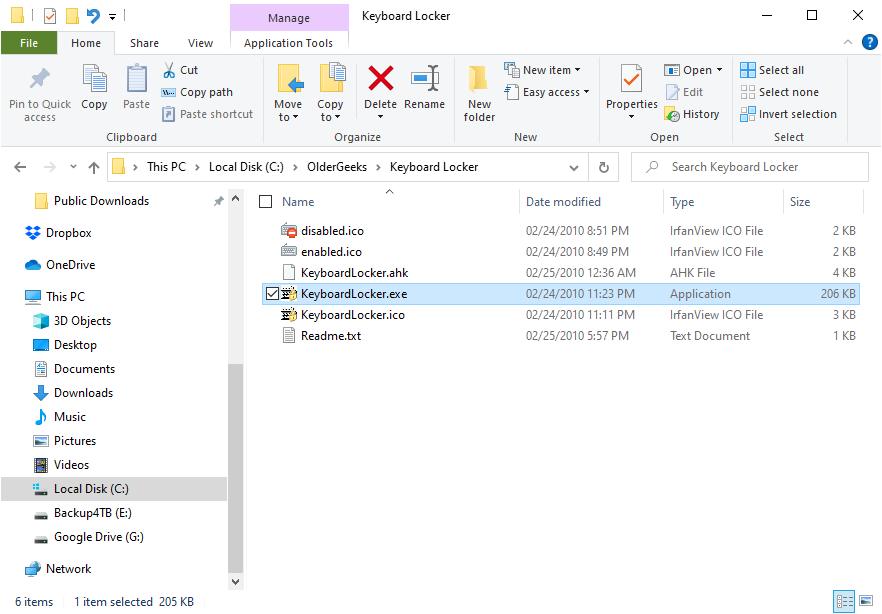Click the History icon
This screenshot has height=614, width=882.
tap(672, 114)
